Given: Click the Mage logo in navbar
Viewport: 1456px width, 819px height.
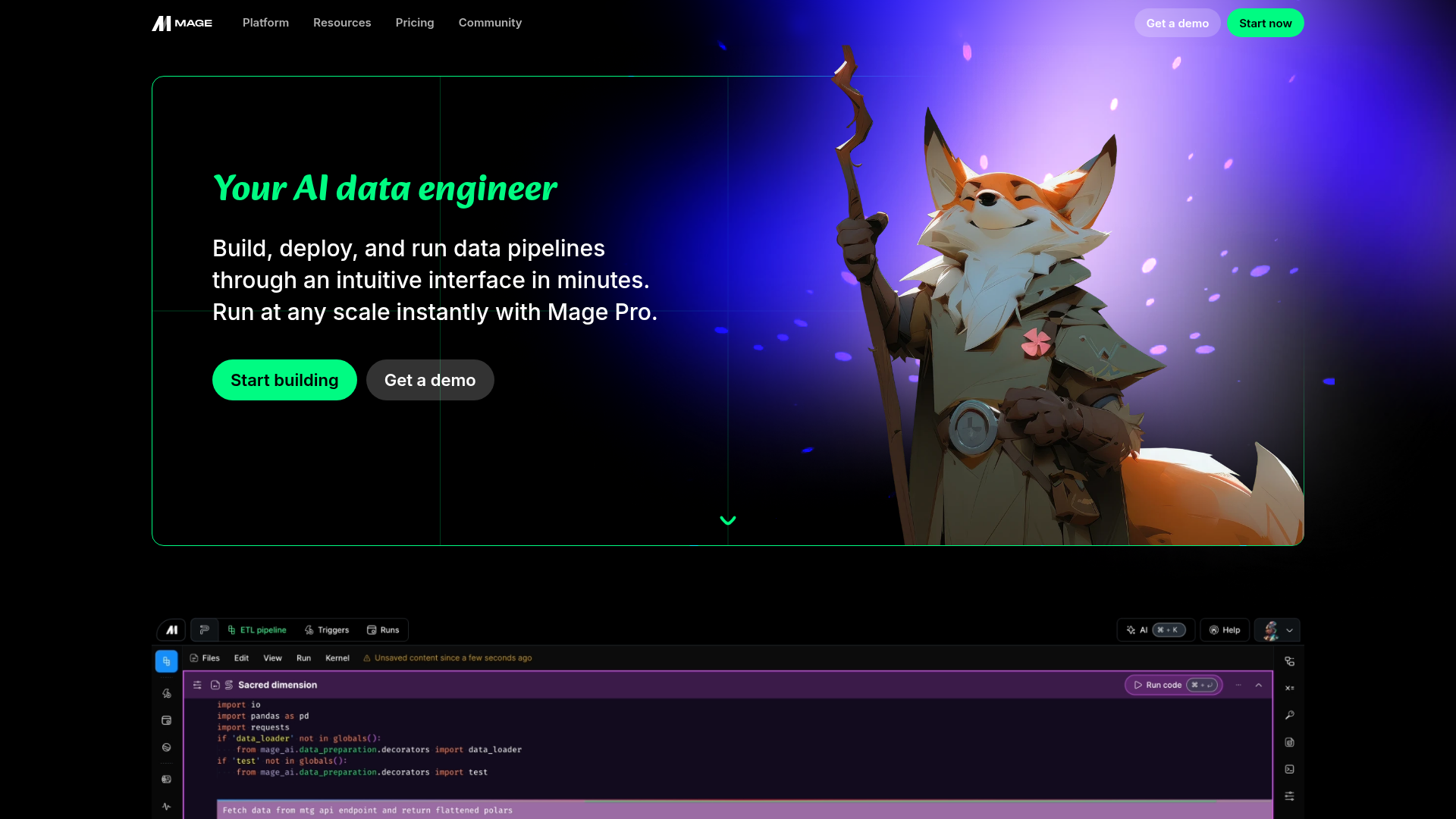Looking at the screenshot, I should [x=182, y=24].
